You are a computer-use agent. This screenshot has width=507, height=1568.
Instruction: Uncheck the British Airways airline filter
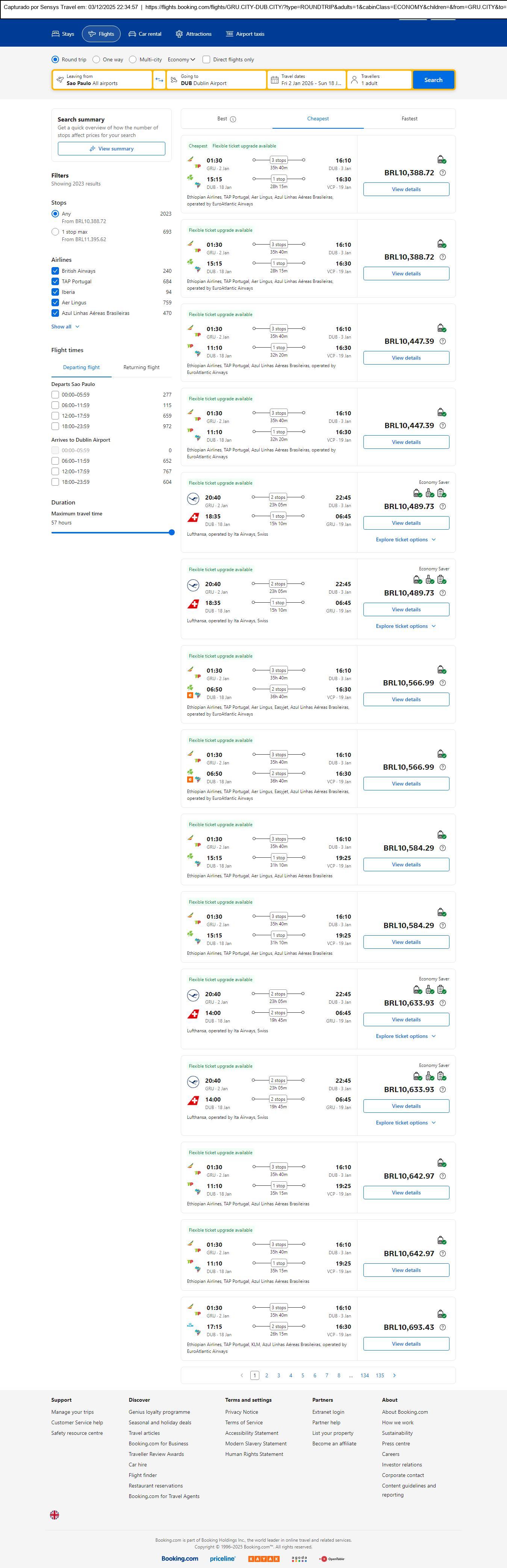pyautogui.click(x=55, y=271)
